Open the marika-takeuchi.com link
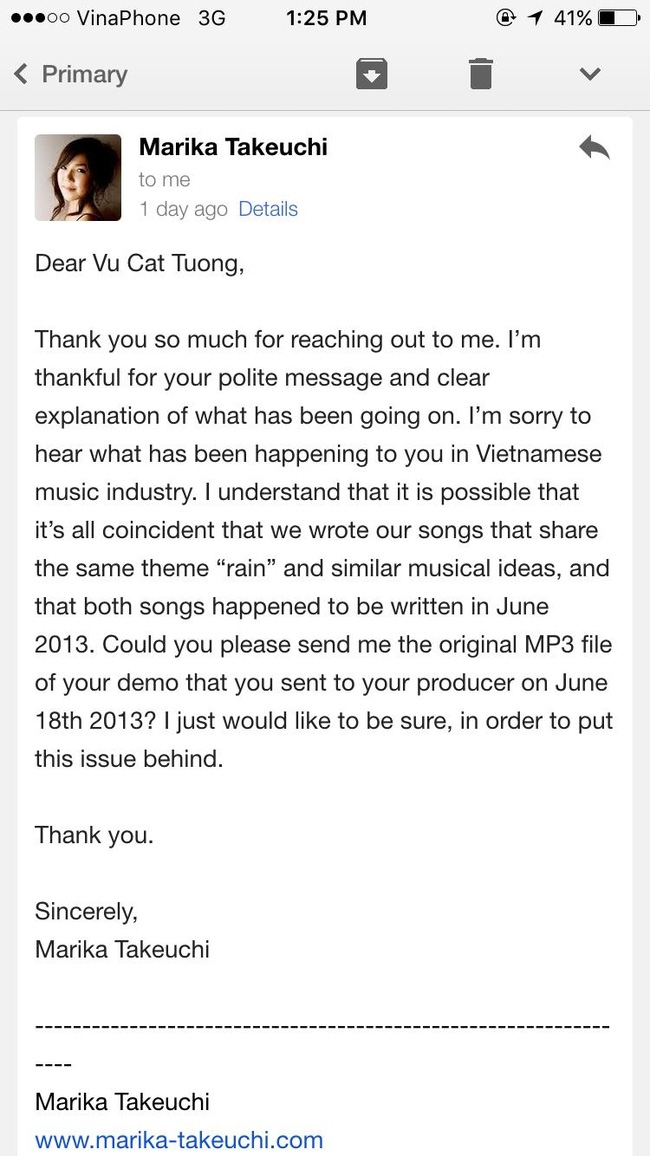The image size is (650, 1156). click(179, 1139)
